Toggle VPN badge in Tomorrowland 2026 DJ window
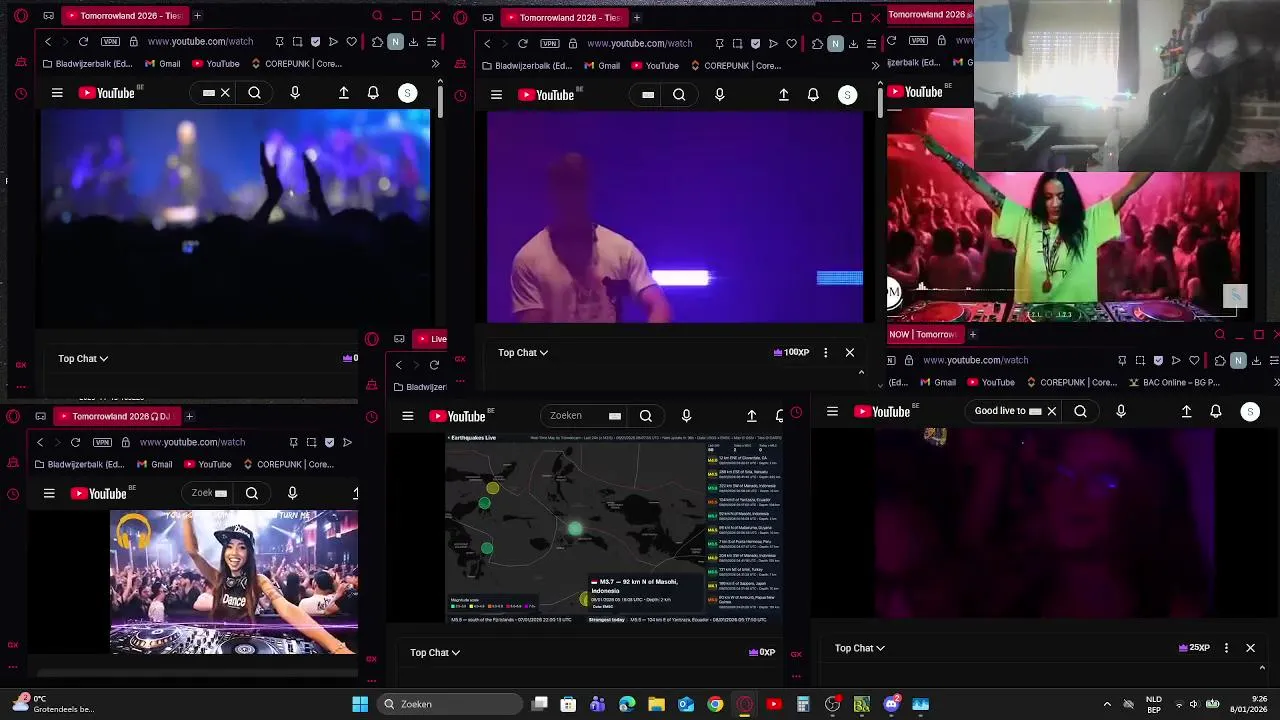Screen dimensions: 1280x720 click(102, 442)
